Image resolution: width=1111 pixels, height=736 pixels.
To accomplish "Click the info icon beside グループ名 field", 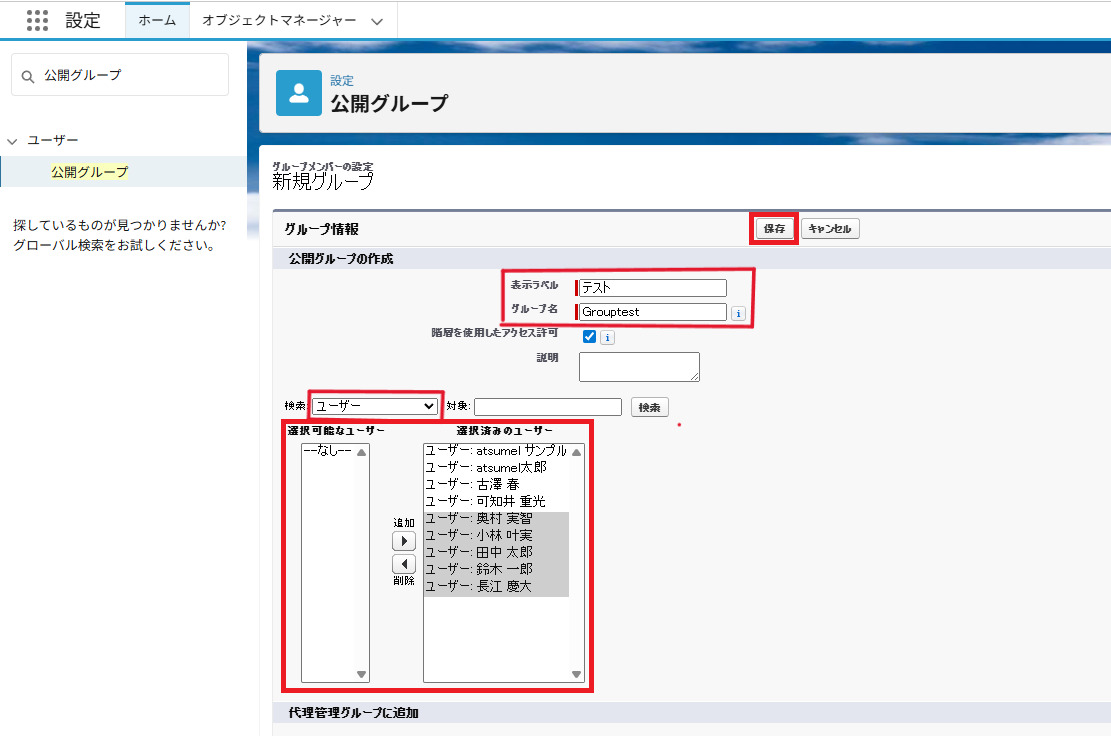I will coord(739,313).
